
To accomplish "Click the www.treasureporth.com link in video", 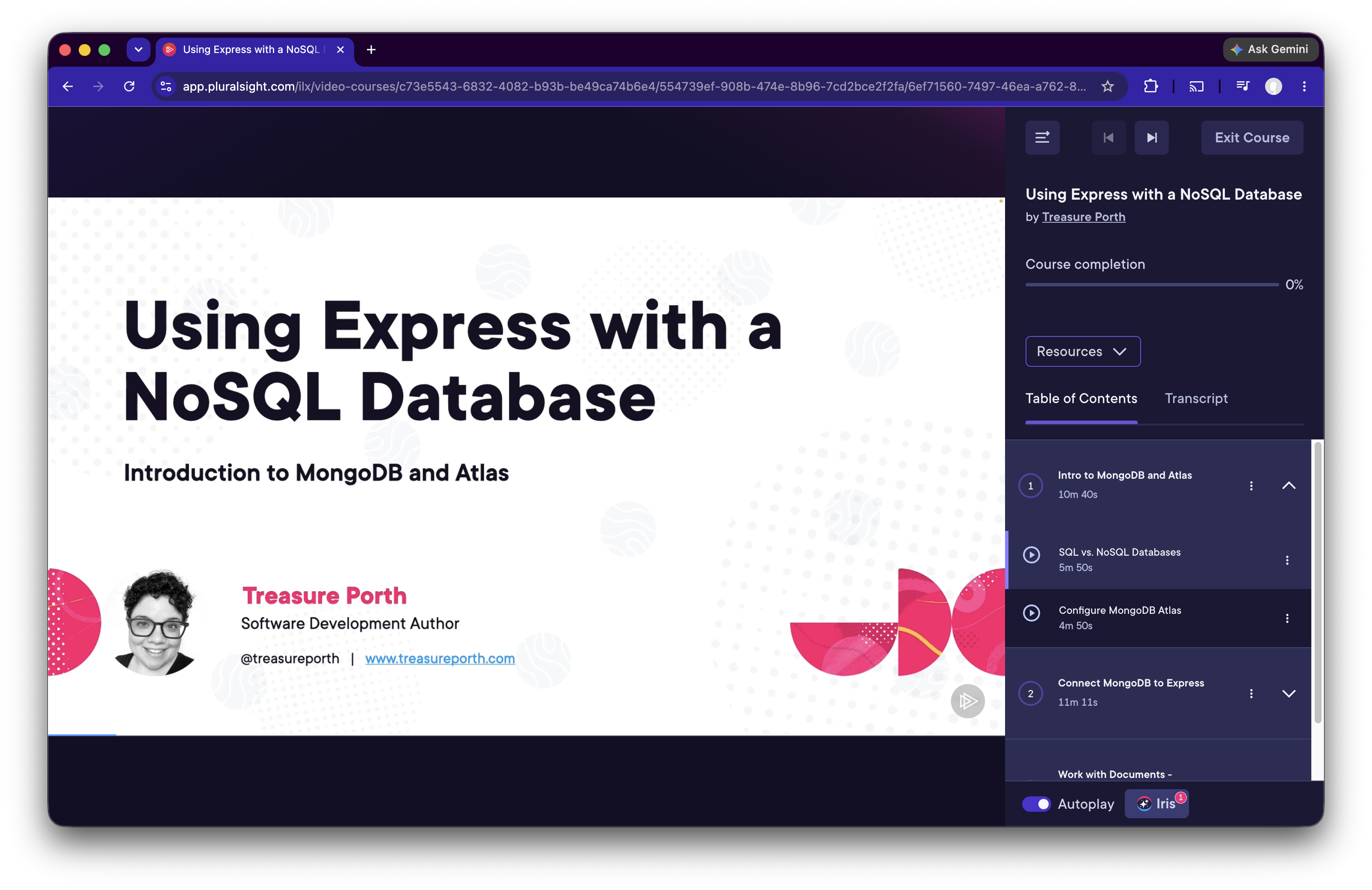I will point(440,658).
